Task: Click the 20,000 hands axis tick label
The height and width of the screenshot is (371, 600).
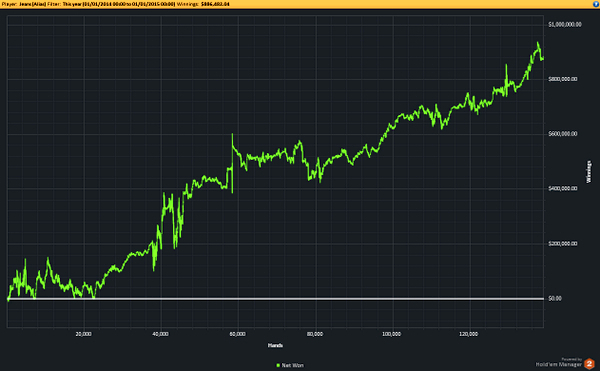Action: [x=83, y=334]
